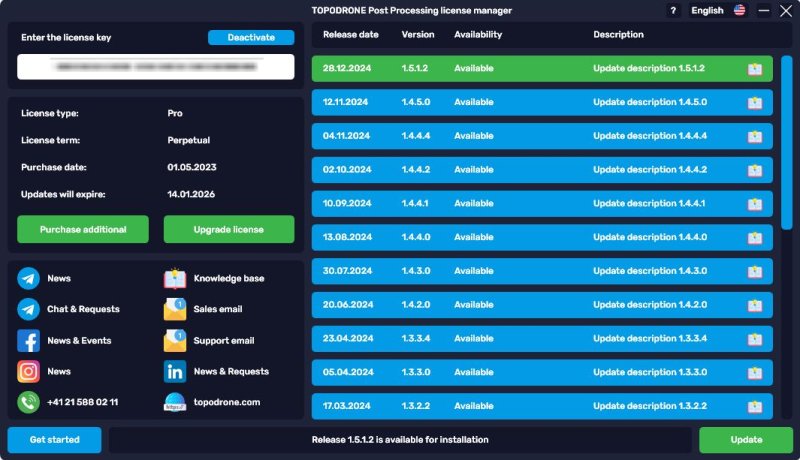The height and width of the screenshot is (460, 800).
Task: Click the green Update button
Action: point(745,440)
